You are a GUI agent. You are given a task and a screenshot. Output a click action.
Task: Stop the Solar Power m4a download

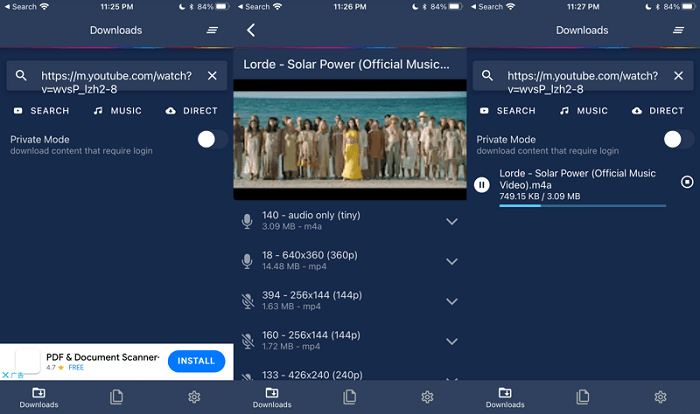[686, 182]
